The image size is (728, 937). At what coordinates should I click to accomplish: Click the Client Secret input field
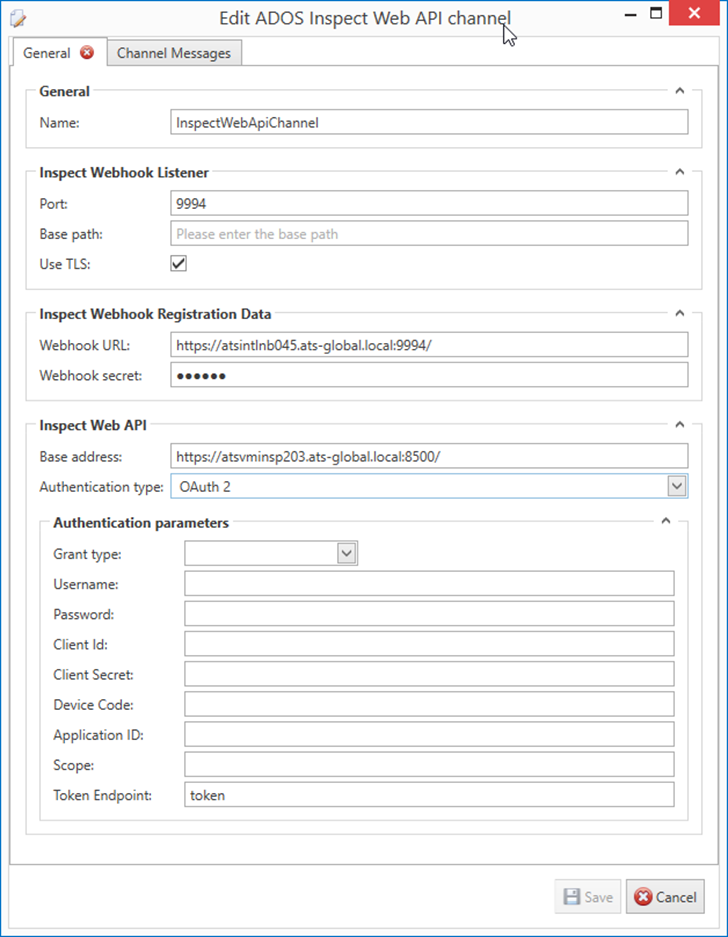[x=429, y=674]
